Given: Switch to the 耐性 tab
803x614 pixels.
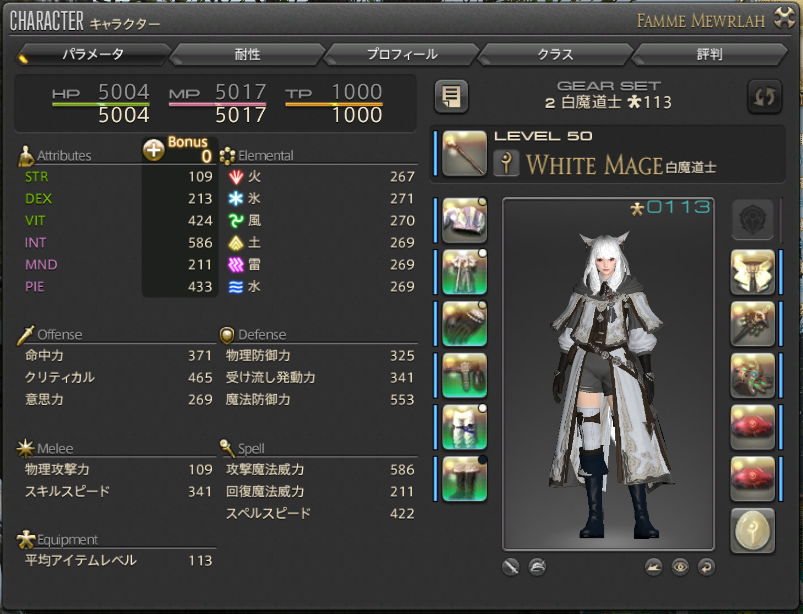Looking at the screenshot, I should click(247, 54).
